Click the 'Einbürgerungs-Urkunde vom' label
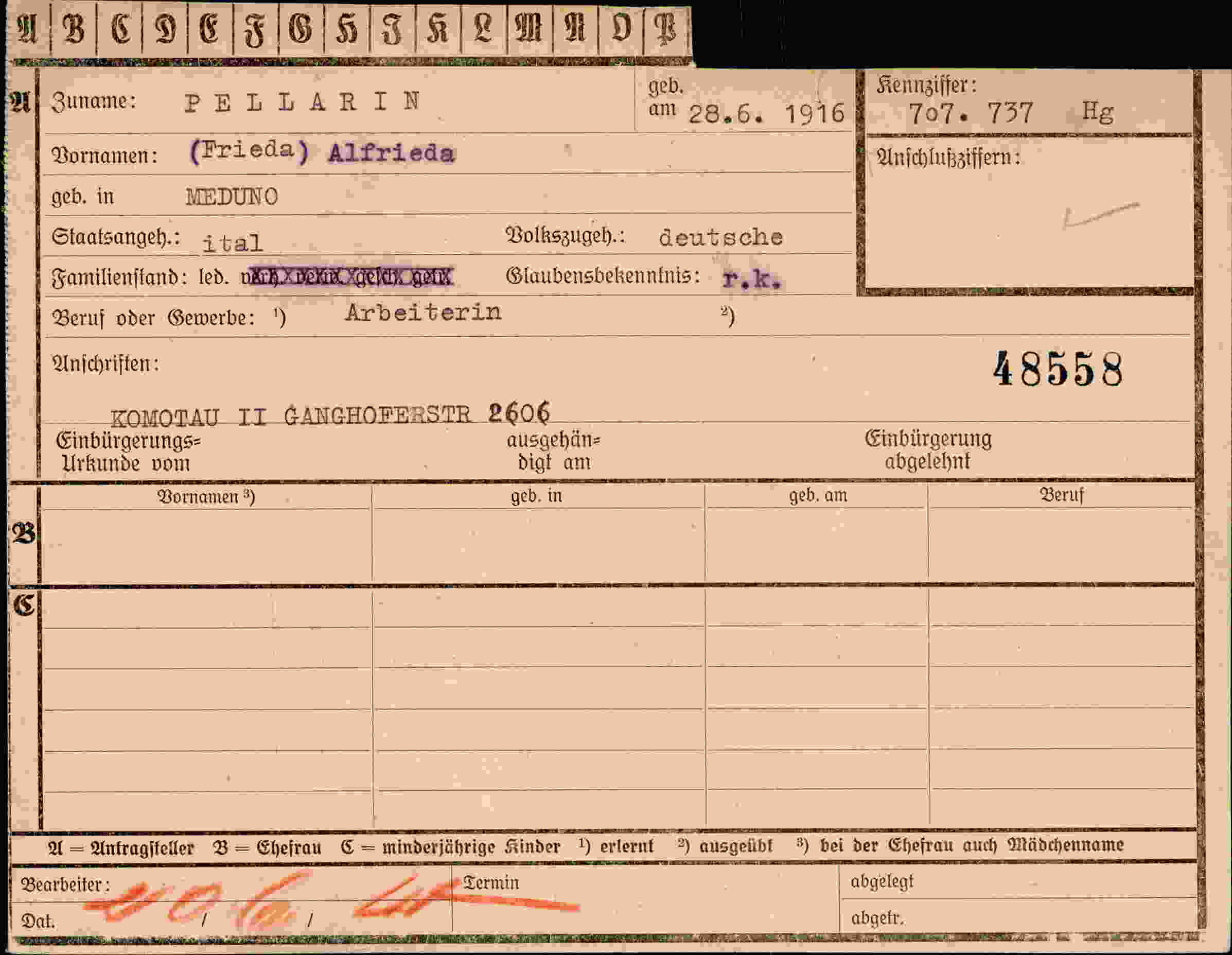This screenshot has width=1232, height=955. click(129, 452)
